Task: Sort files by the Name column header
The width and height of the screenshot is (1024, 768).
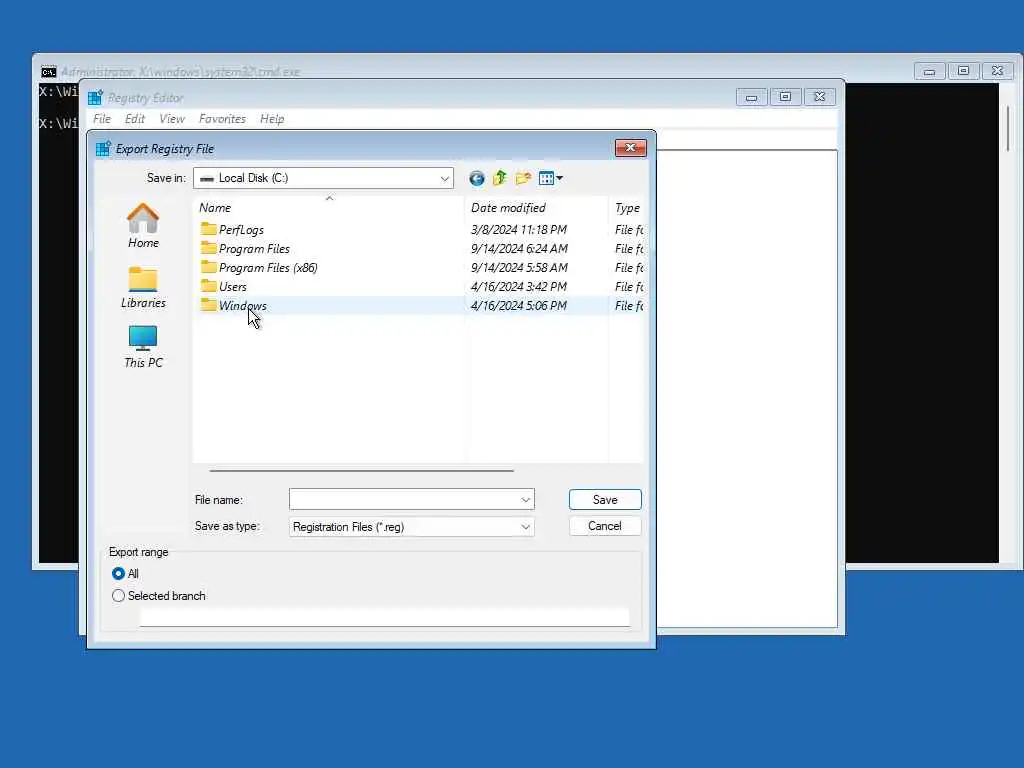Action: click(328, 208)
